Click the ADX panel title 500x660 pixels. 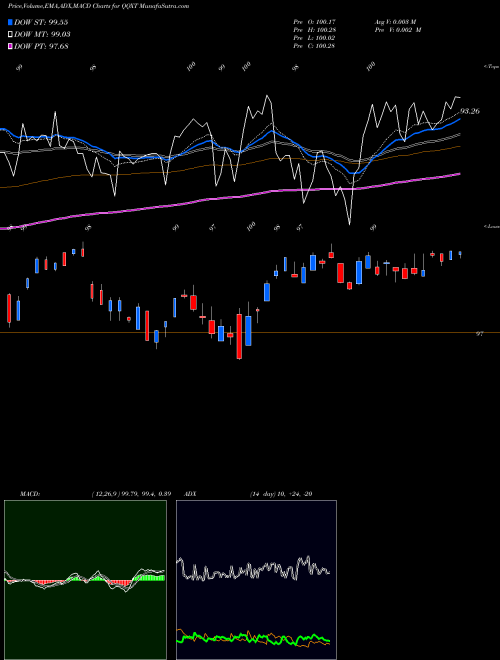191,494
